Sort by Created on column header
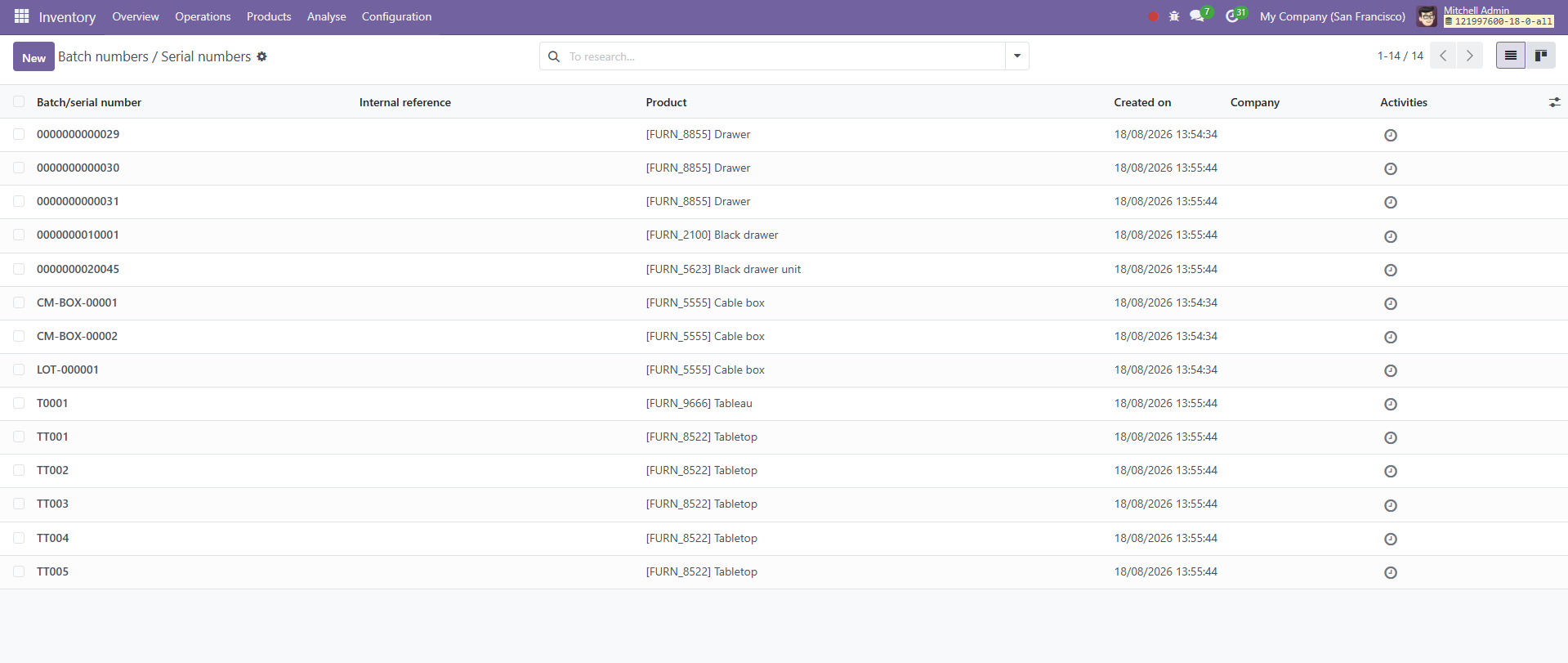1568x663 pixels. pos(1142,102)
